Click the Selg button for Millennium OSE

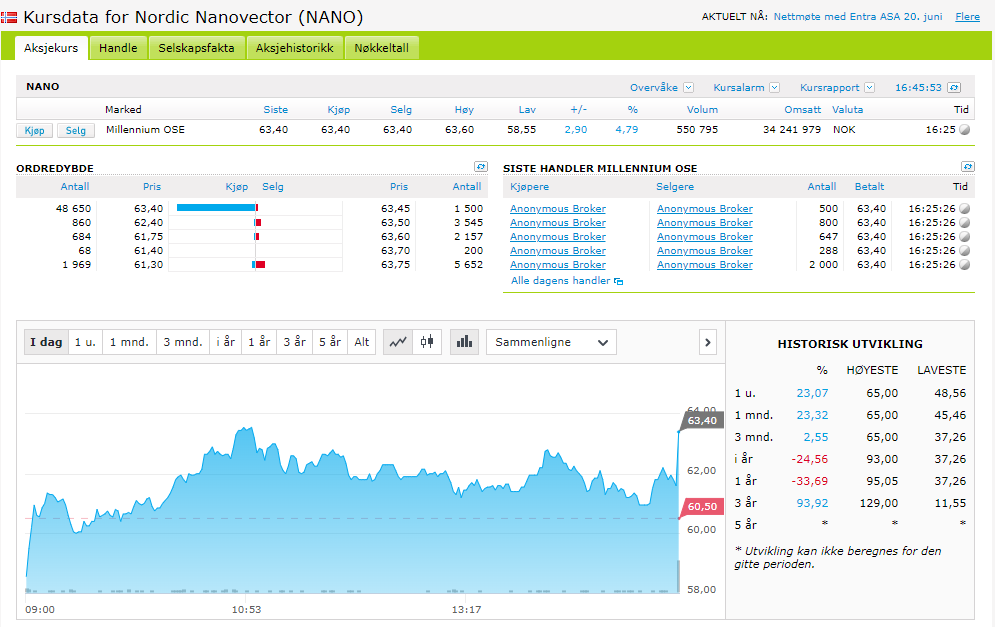76,130
